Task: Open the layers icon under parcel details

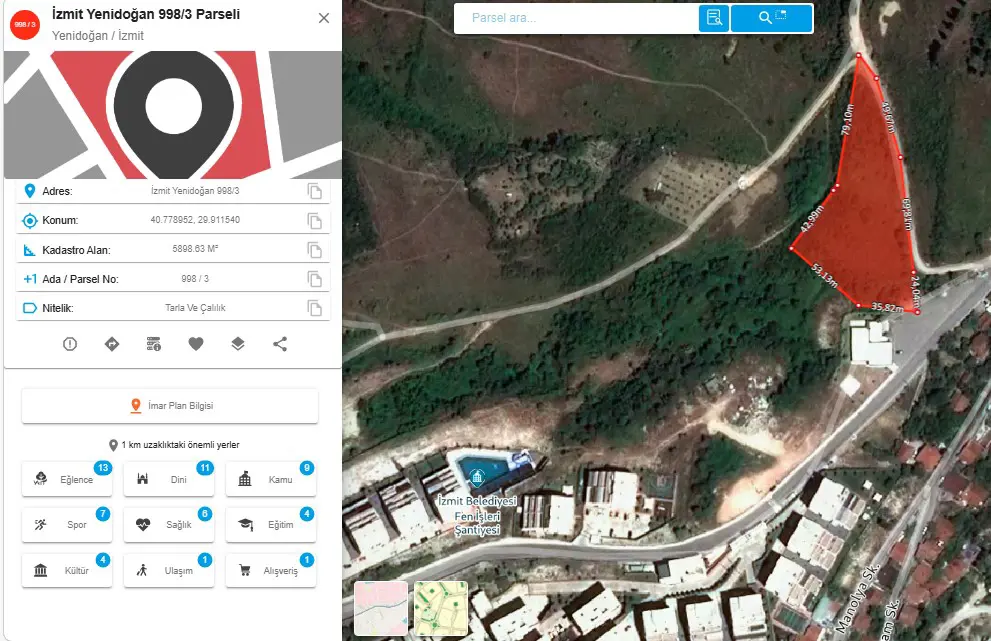Action: [238, 344]
